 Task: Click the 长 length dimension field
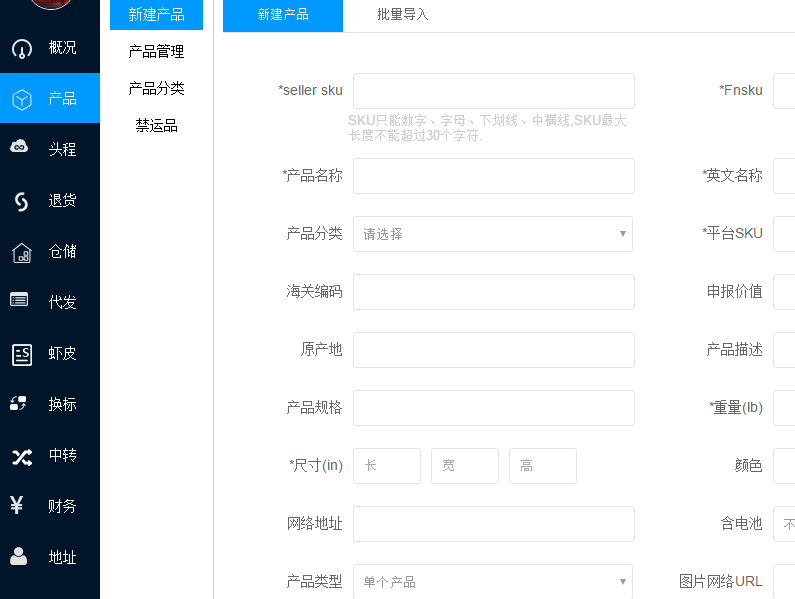point(387,466)
